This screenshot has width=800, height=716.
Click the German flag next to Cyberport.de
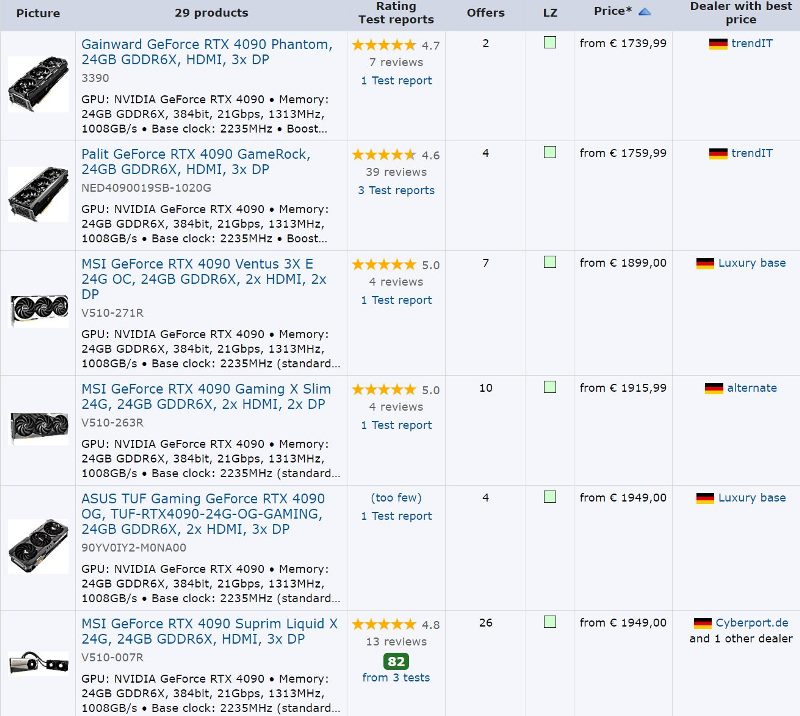coord(702,623)
